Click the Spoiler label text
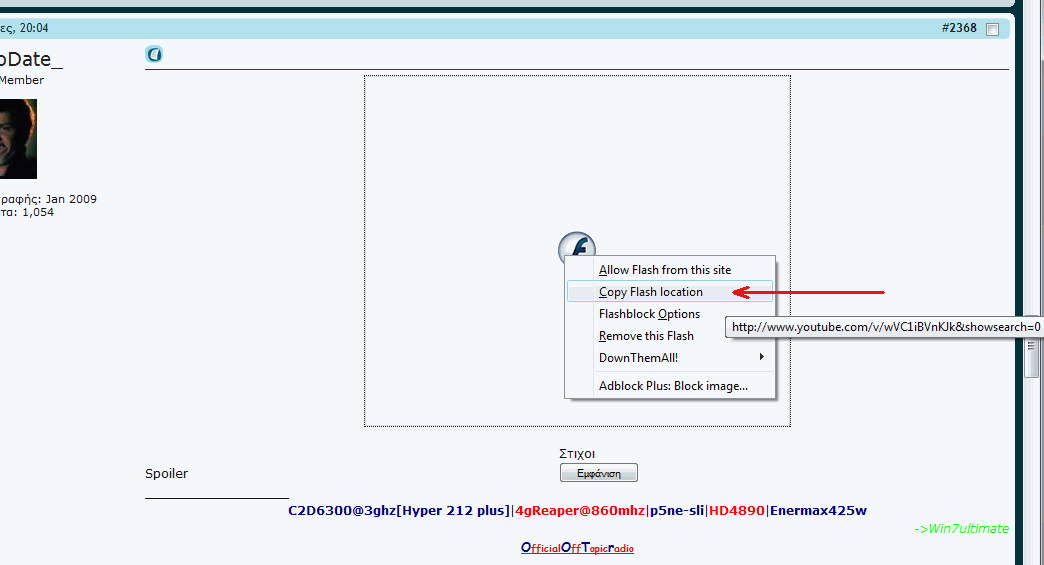The image size is (1044, 565). (166, 473)
